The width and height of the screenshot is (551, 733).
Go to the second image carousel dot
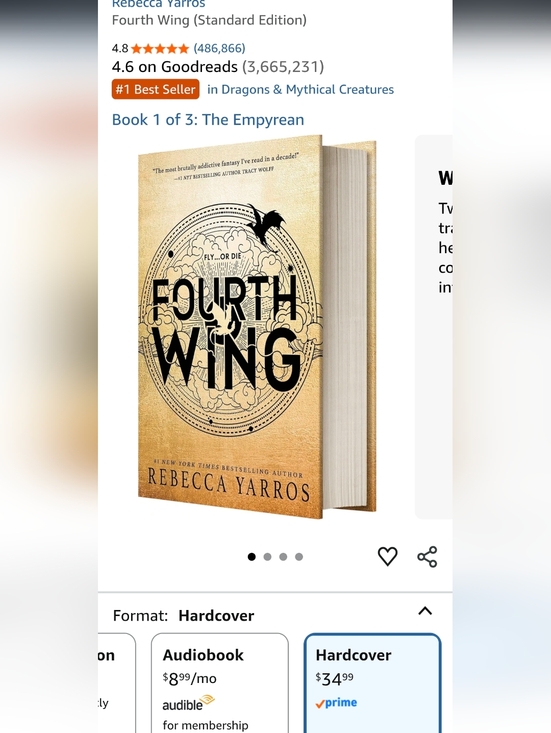point(267,557)
